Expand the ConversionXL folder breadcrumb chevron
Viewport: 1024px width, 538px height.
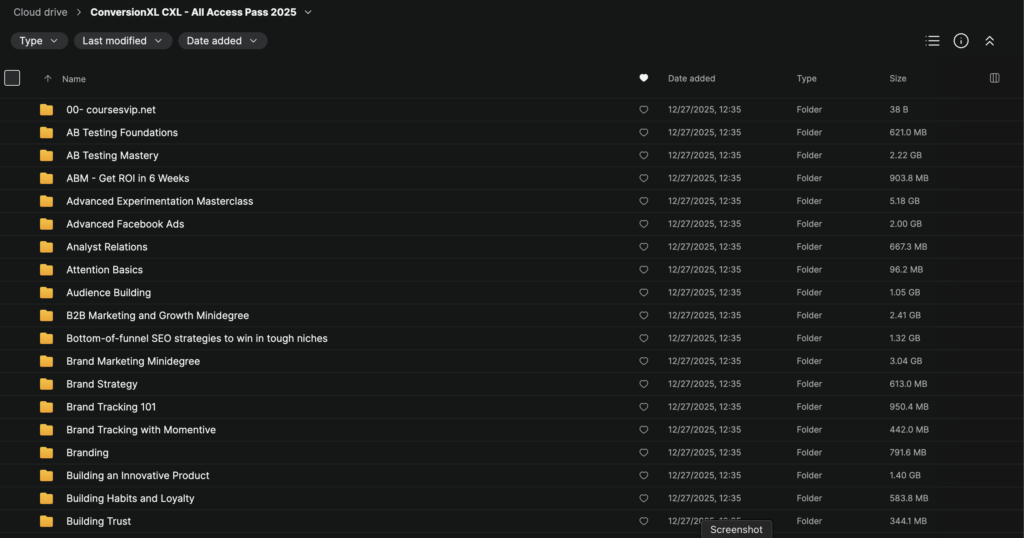click(x=308, y=12)
